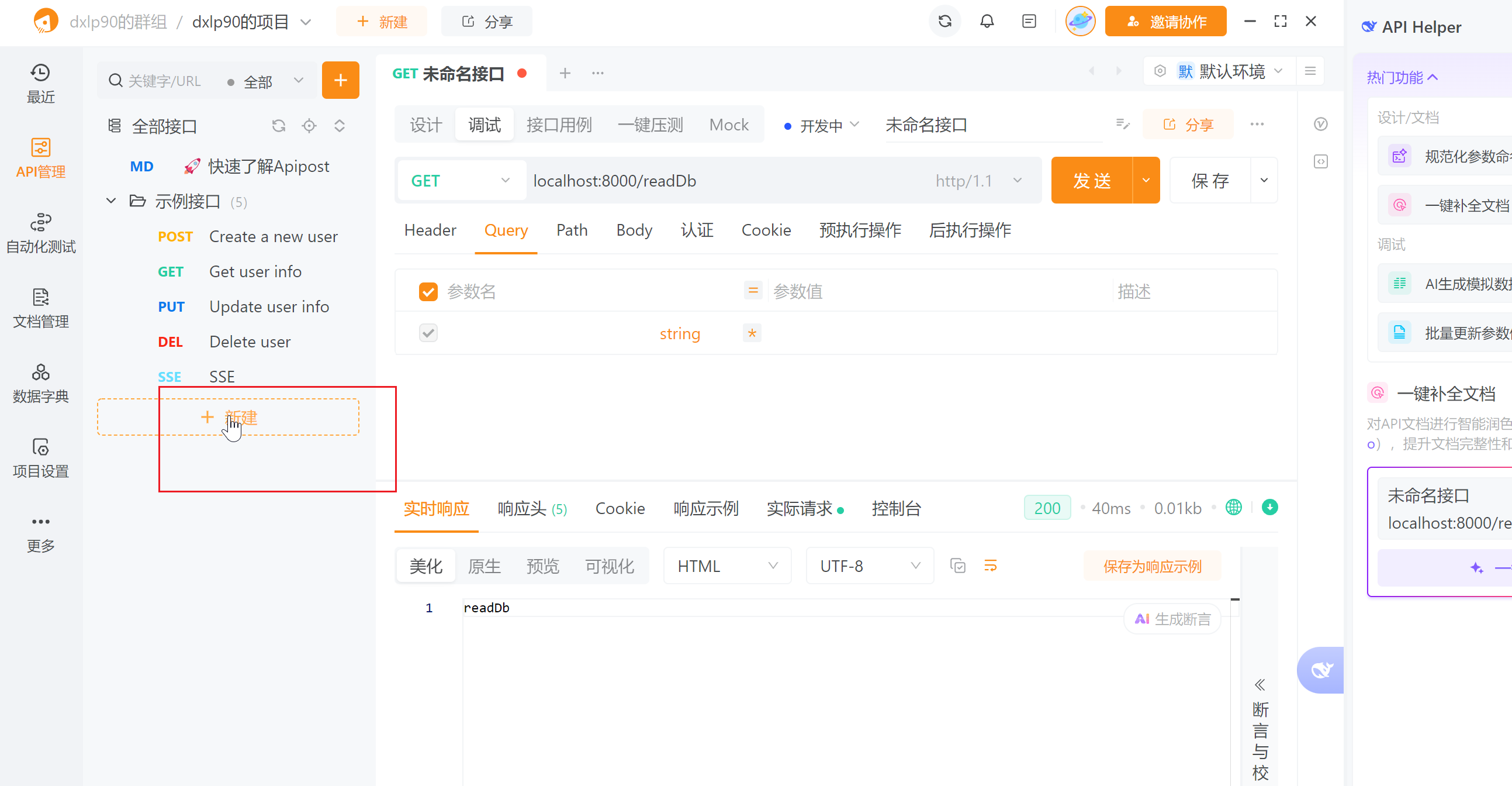The width and height of the screenshot is (1512, 786).
Task: Toggle the string parameter row checkbox
Action: [428, 333]
